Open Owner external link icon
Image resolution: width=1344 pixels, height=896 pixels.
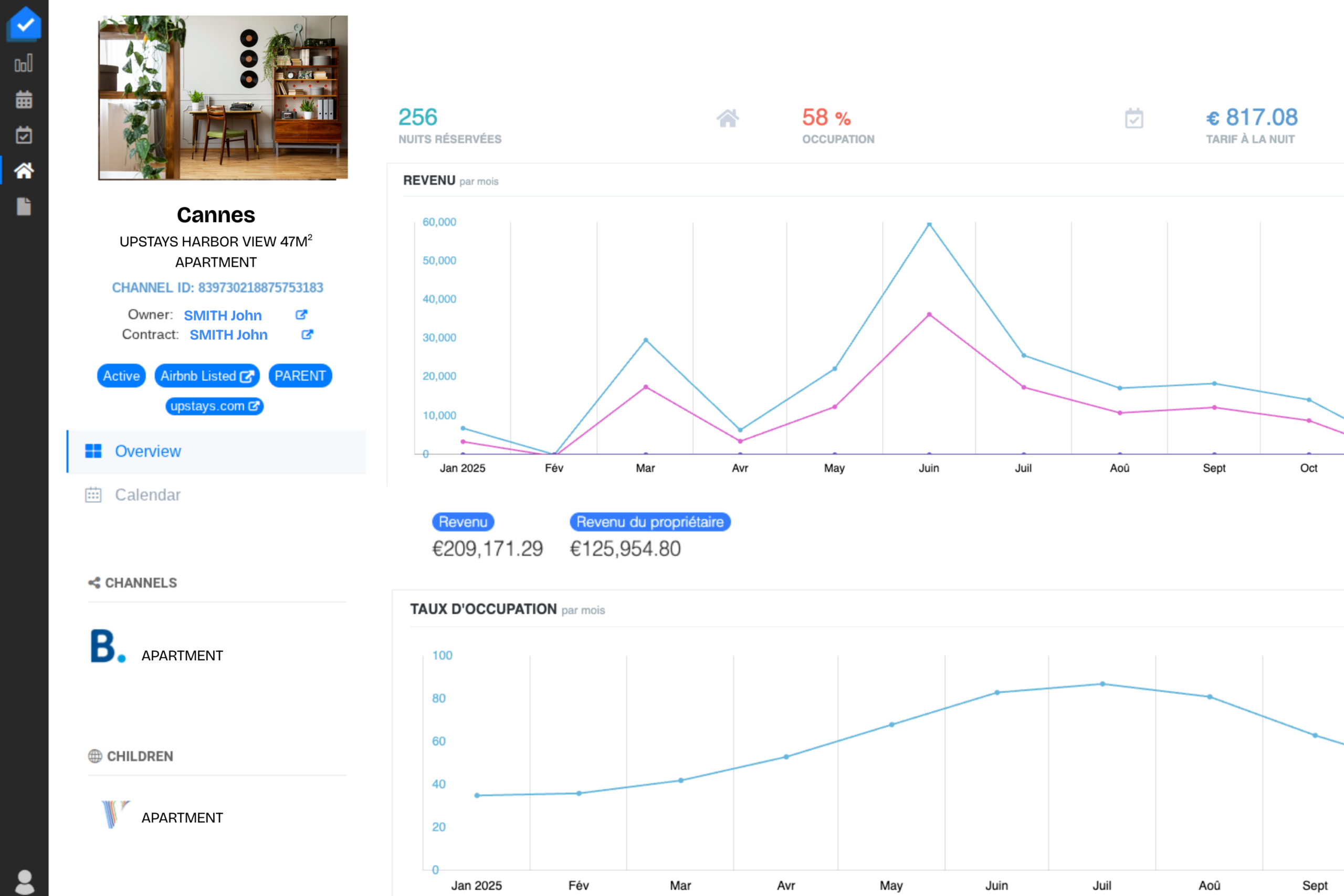tap(301, 315)
